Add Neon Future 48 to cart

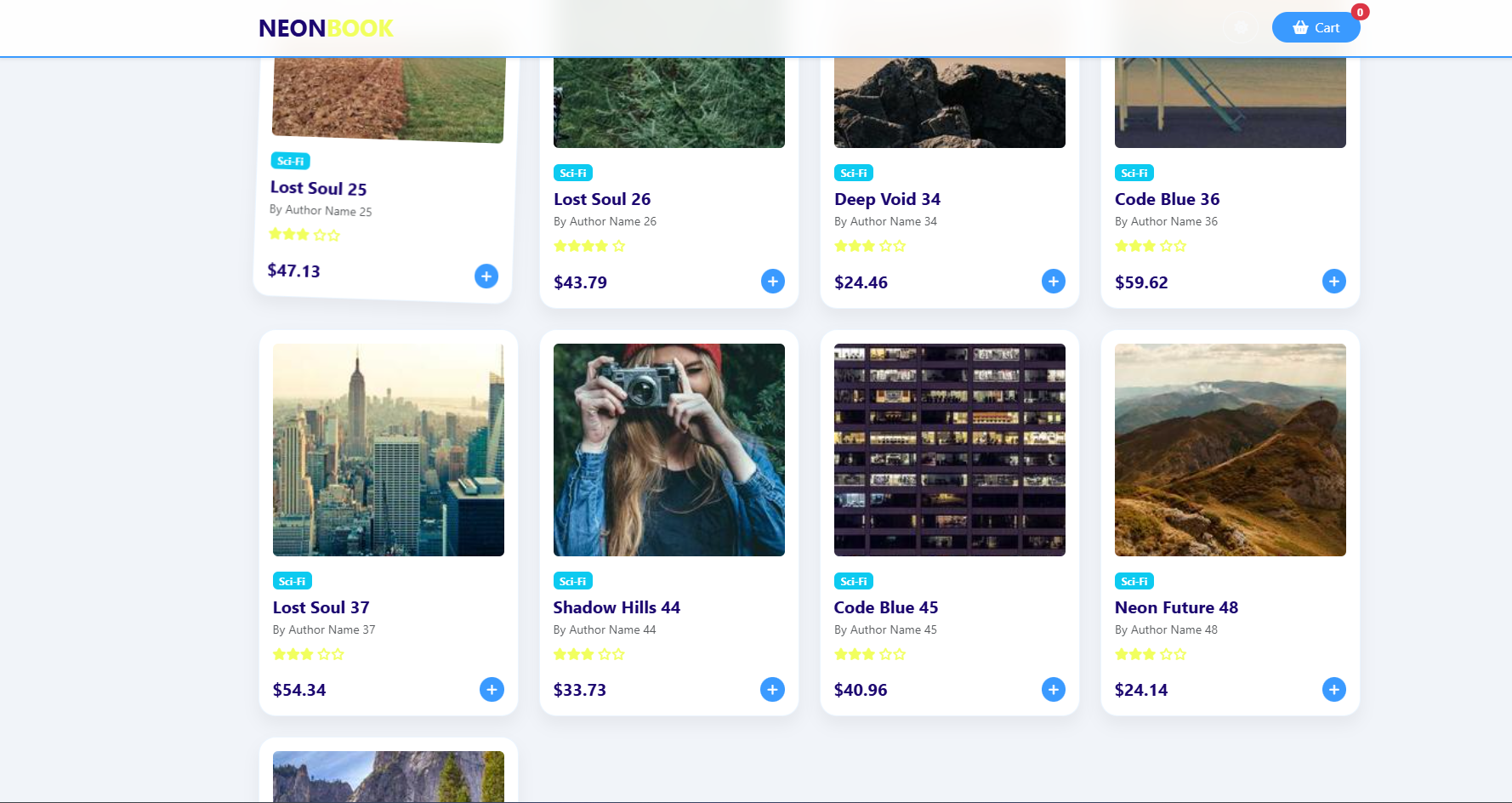coord(1333,689)
